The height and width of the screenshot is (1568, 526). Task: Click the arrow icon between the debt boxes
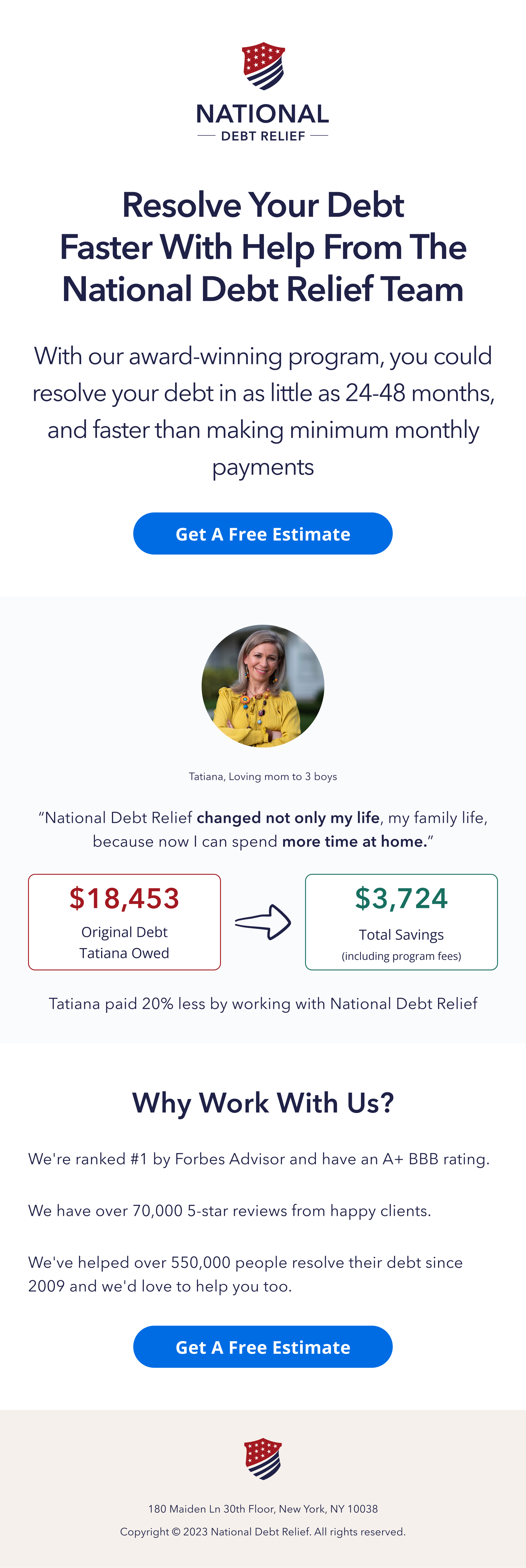click(263, 922)
